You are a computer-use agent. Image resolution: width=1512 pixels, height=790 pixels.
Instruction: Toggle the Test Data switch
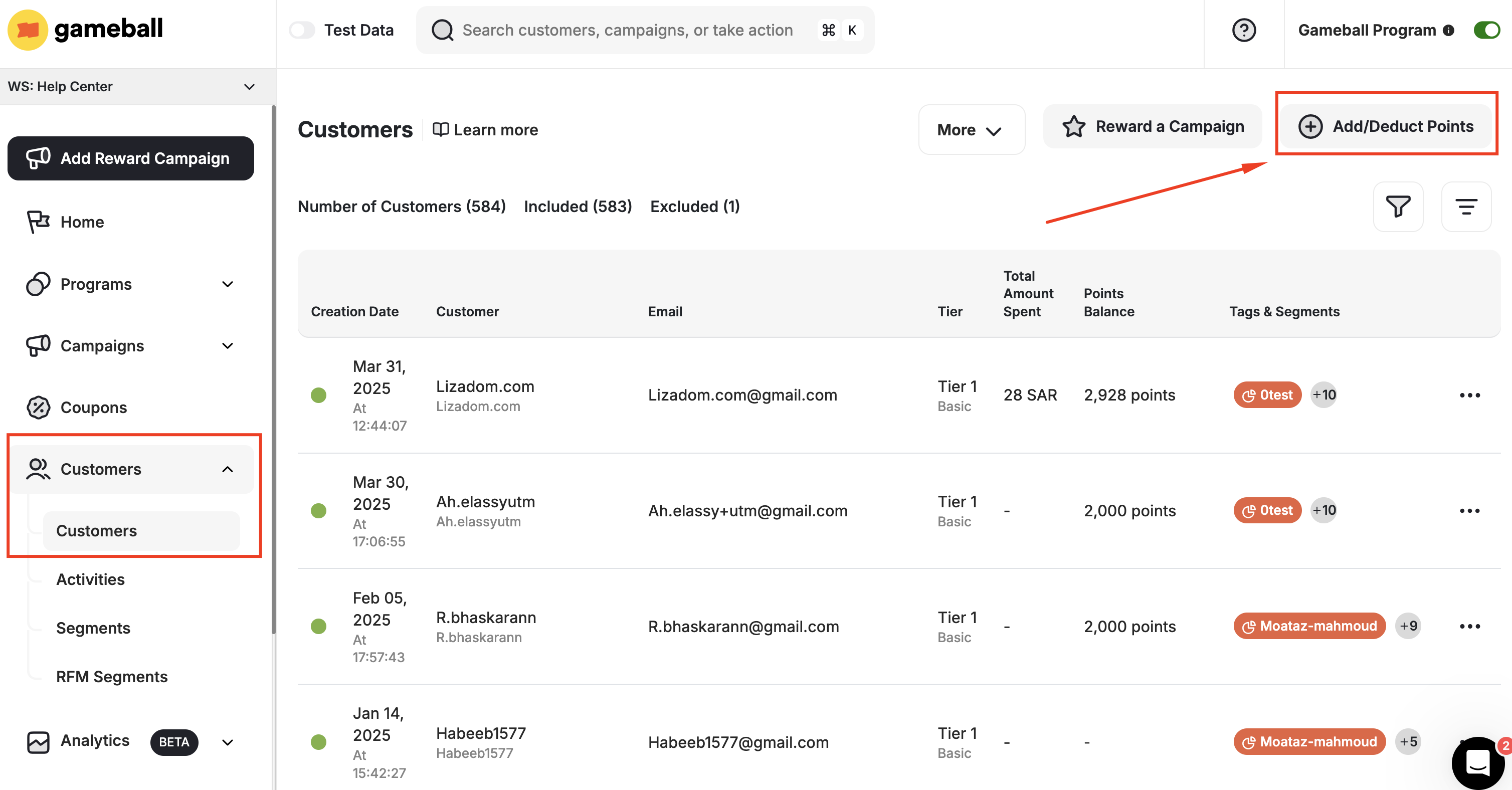[x=302, y=30]
